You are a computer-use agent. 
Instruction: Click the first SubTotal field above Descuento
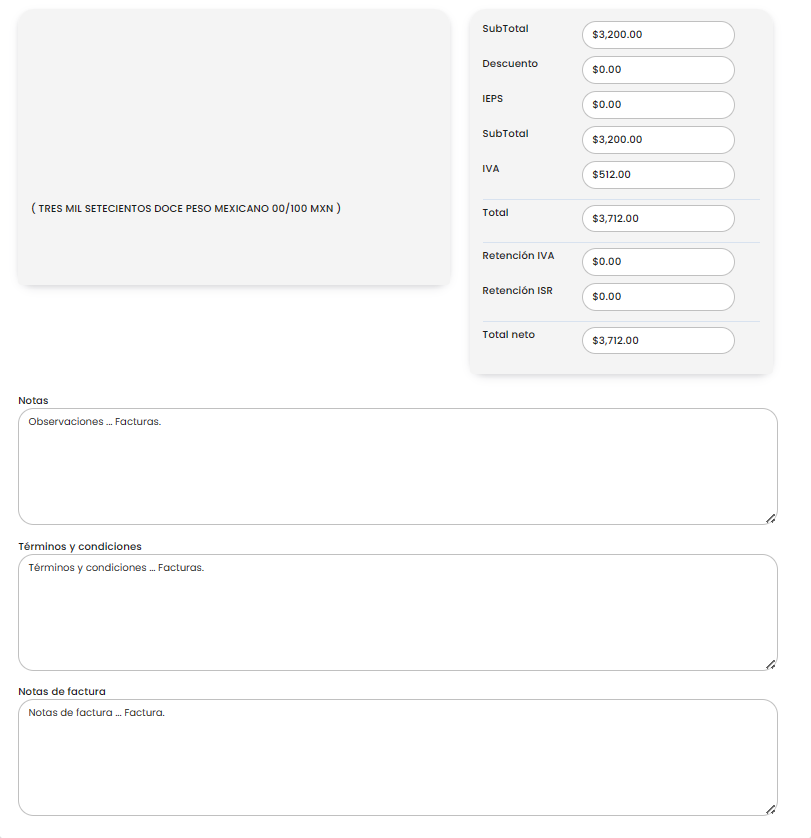click(657, 35)
